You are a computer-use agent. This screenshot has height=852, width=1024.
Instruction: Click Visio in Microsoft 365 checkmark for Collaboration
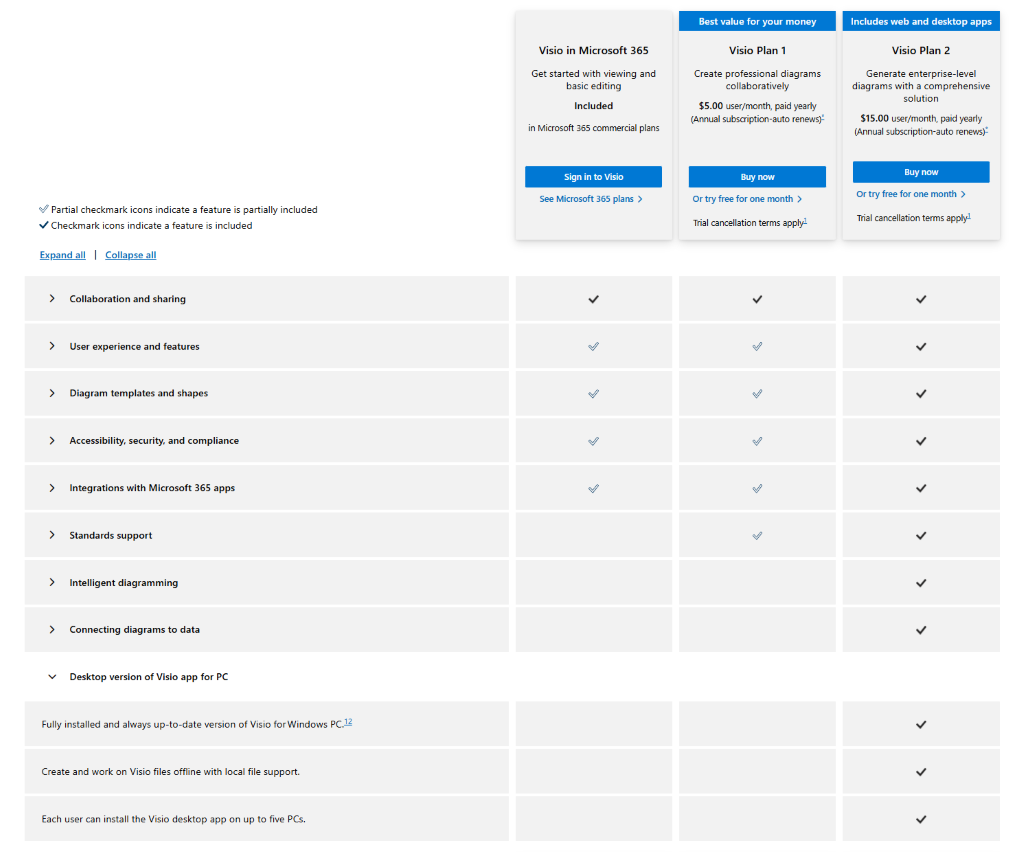coord(594,299)
